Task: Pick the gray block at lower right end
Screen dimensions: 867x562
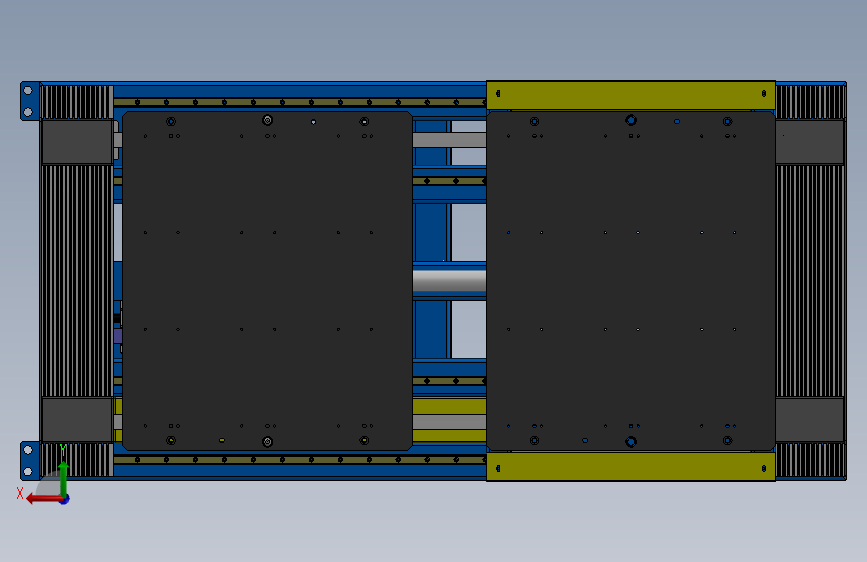Action: 810,419
